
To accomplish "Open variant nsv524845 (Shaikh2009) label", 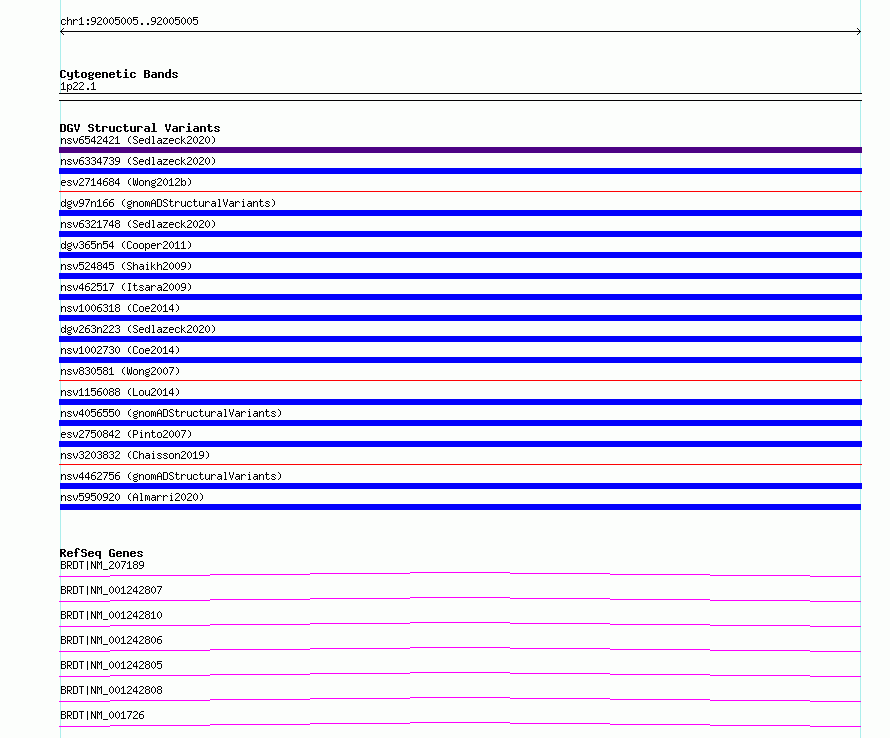I will [126, 266].
